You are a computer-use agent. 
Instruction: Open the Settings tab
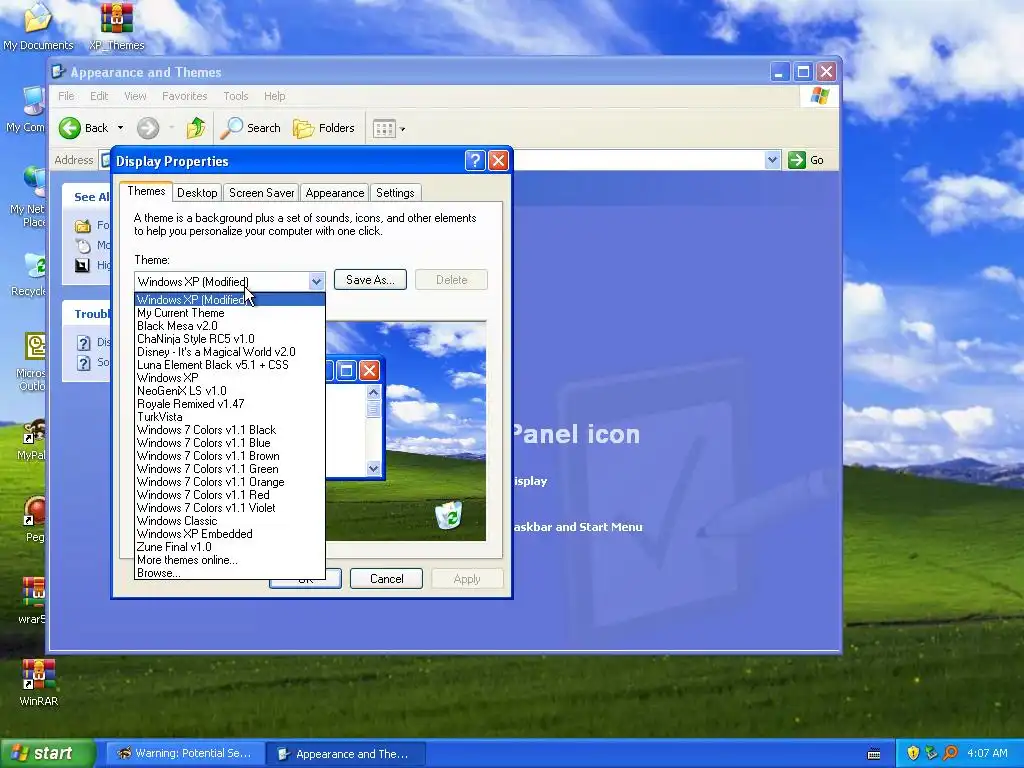[395, 193]
